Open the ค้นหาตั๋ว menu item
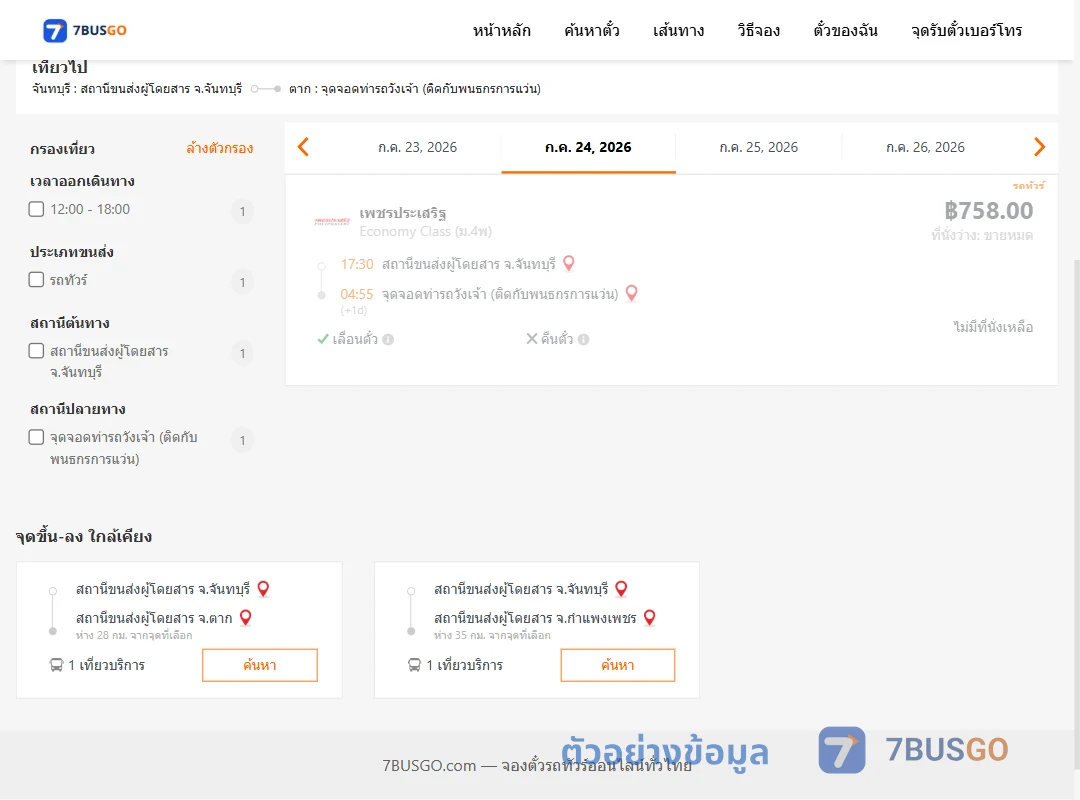 click(592, 30)
